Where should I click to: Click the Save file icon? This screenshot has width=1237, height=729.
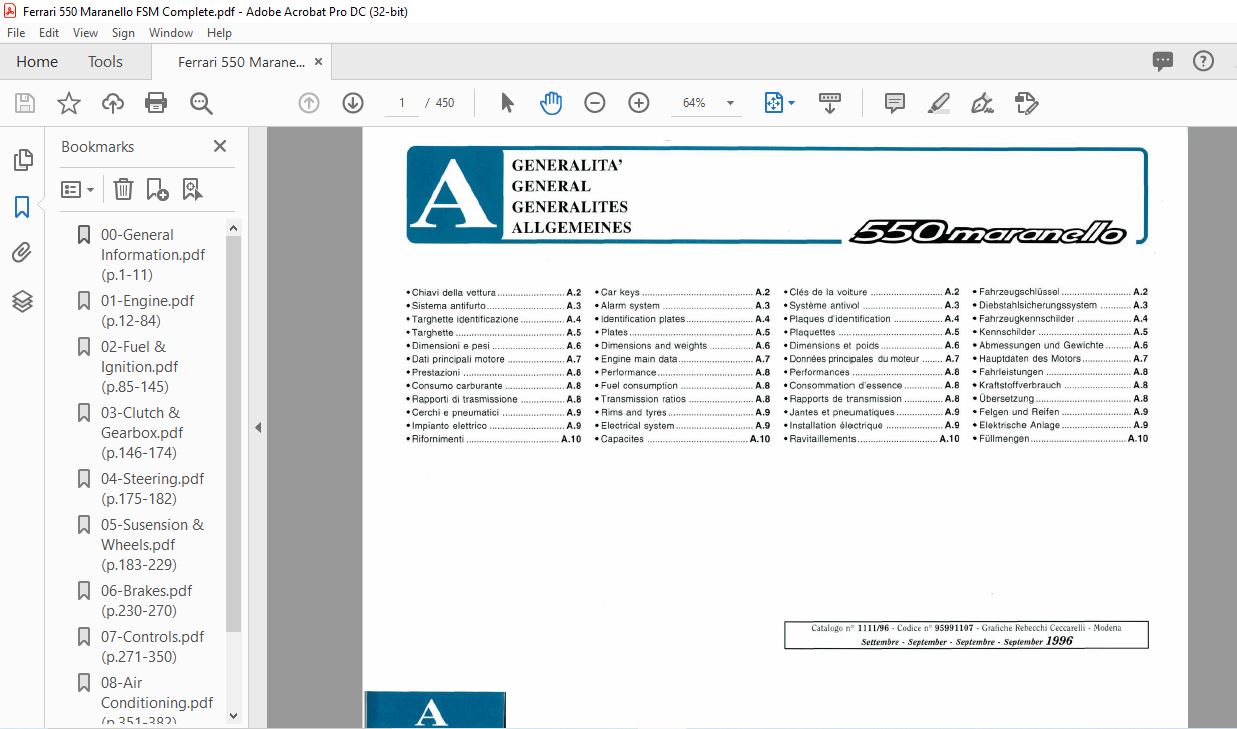[x=25, y=103]
